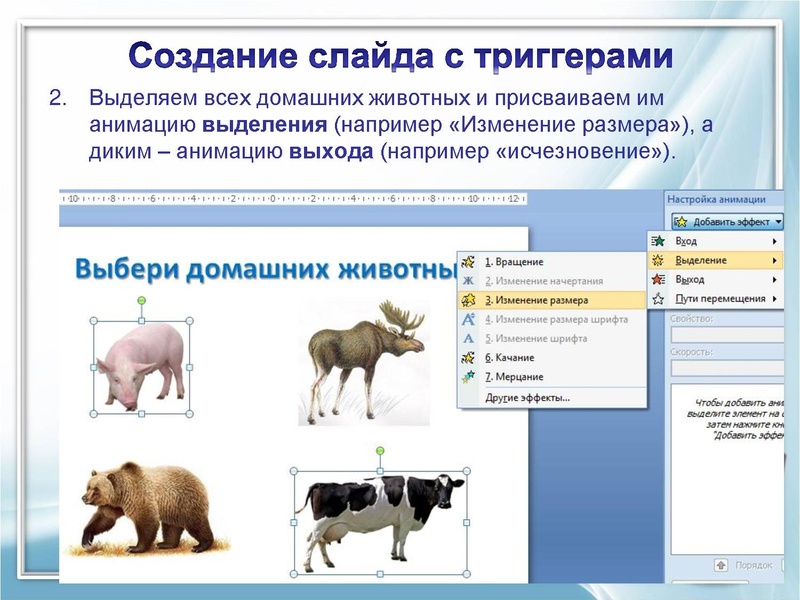Click the Мерцание sparkle effect icon

[467, 377]
